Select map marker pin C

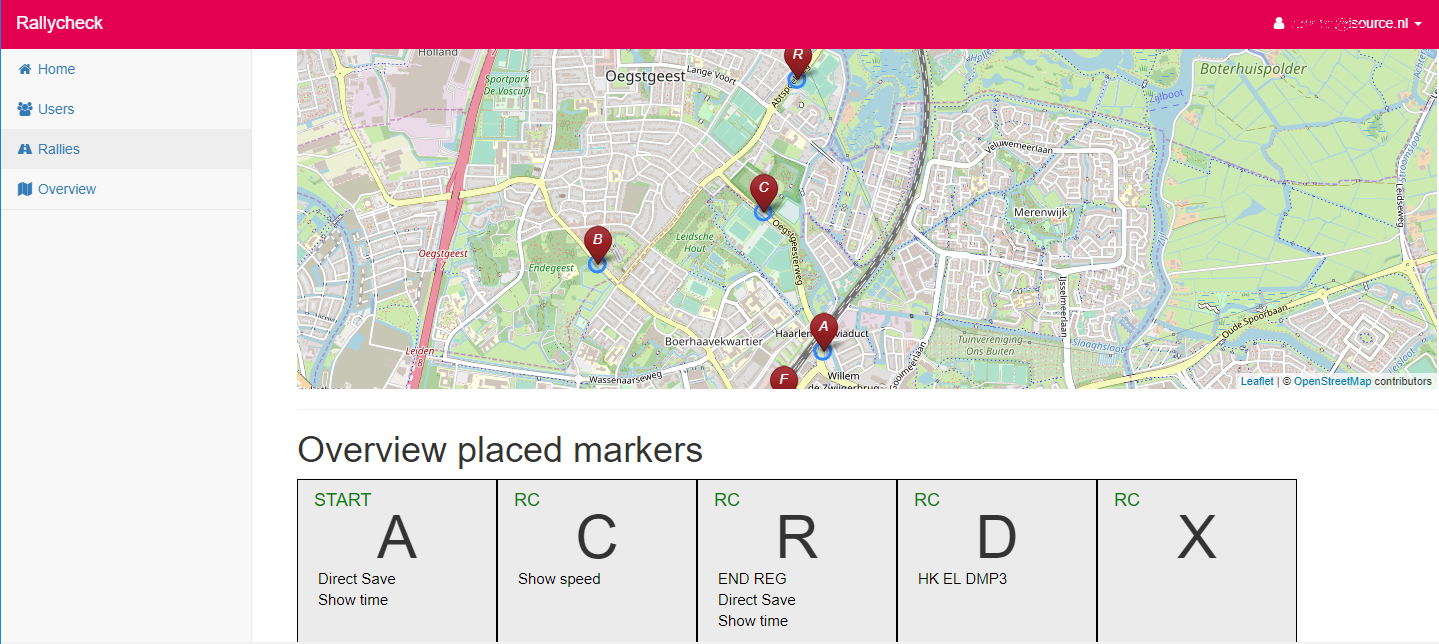pos(763,190)
